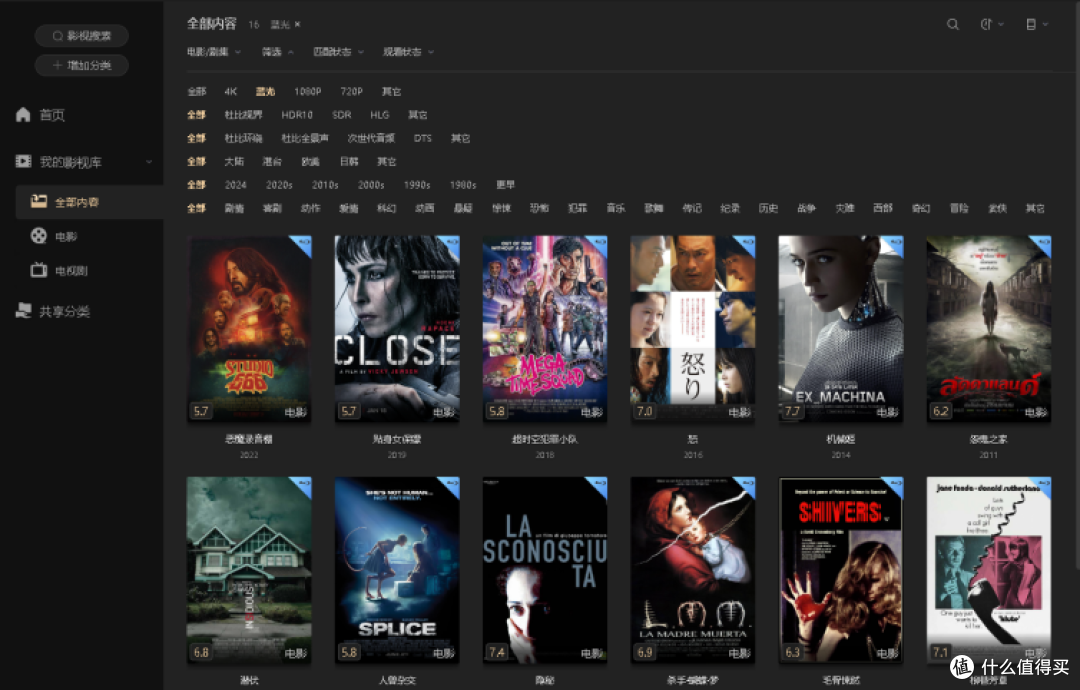Image resolution: width=1080 pixels, height=690 pixels.
Task: Filter by decade 2020s
Action: click(x=279, y=185)
